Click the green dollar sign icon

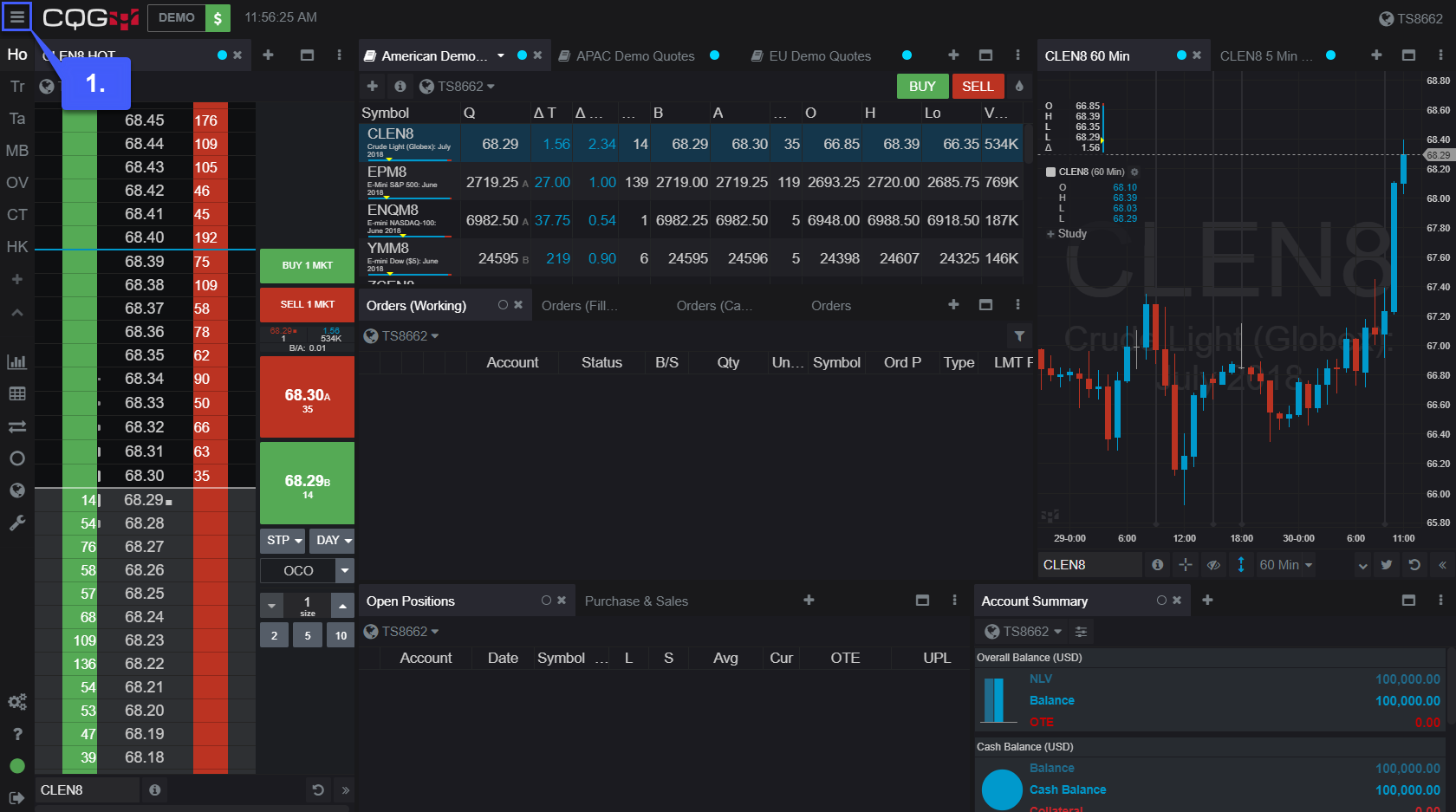coord(218,17)
